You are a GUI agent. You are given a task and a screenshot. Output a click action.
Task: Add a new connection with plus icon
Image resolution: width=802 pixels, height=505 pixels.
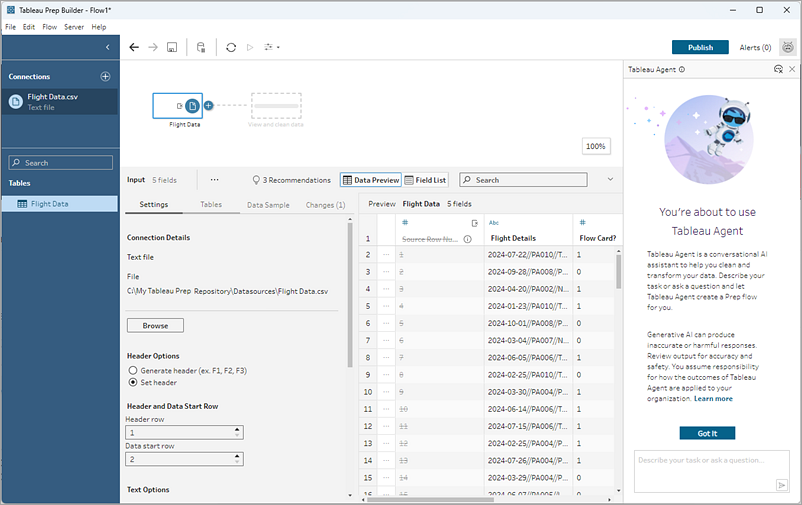click(105, 76)
